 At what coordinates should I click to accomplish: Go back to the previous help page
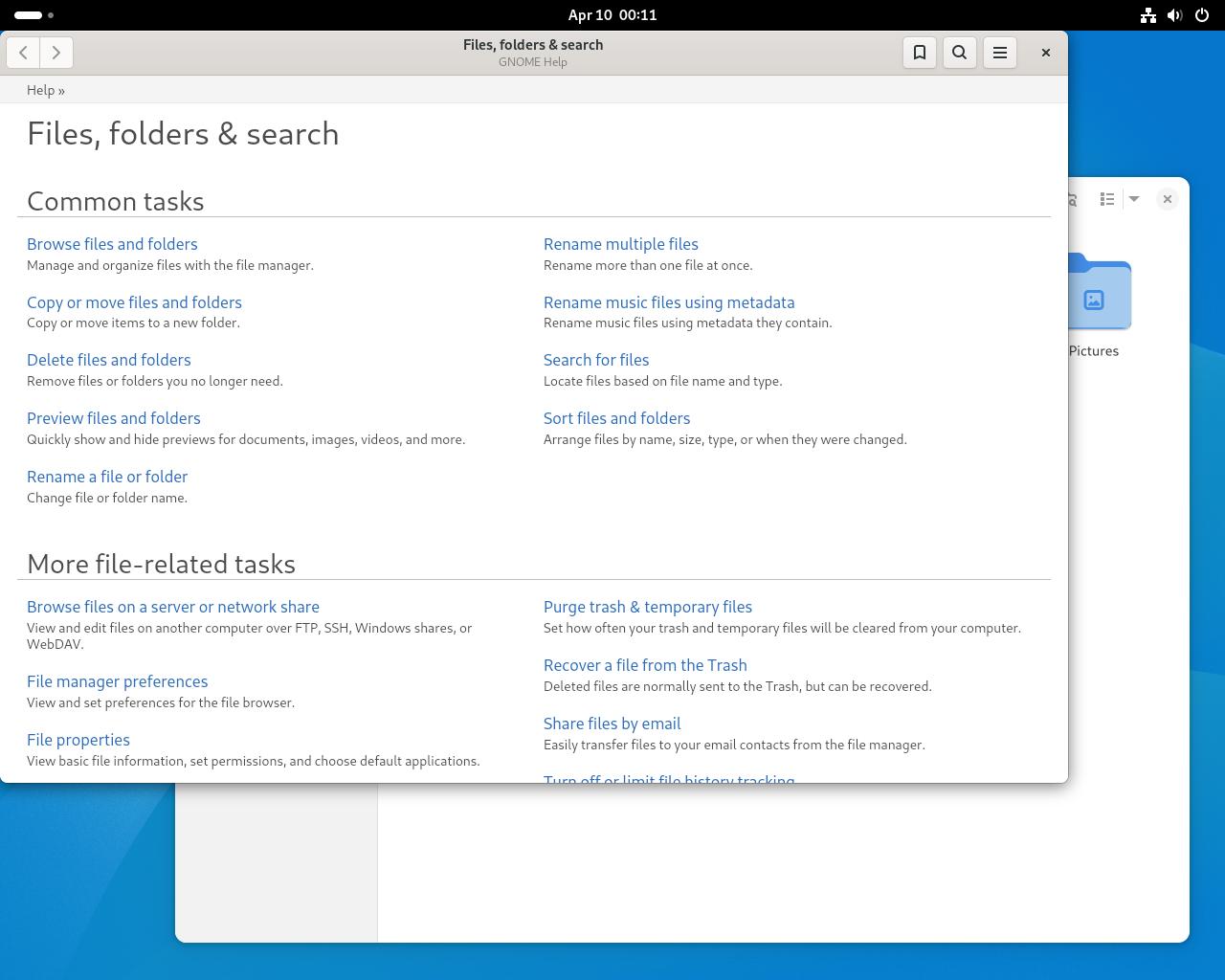click(23, 53)
